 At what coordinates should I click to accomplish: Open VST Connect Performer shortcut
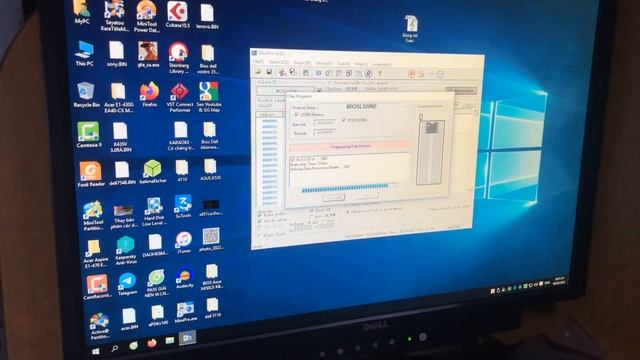pos(179,97)
